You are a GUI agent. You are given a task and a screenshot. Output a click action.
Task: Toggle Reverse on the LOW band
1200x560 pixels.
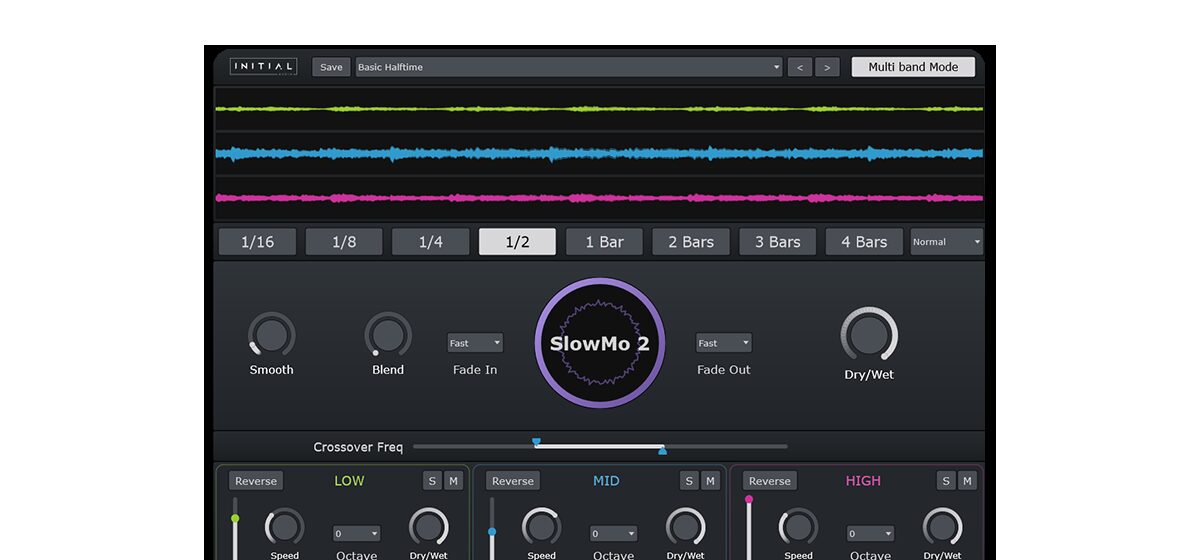click(x=256, y=481)
